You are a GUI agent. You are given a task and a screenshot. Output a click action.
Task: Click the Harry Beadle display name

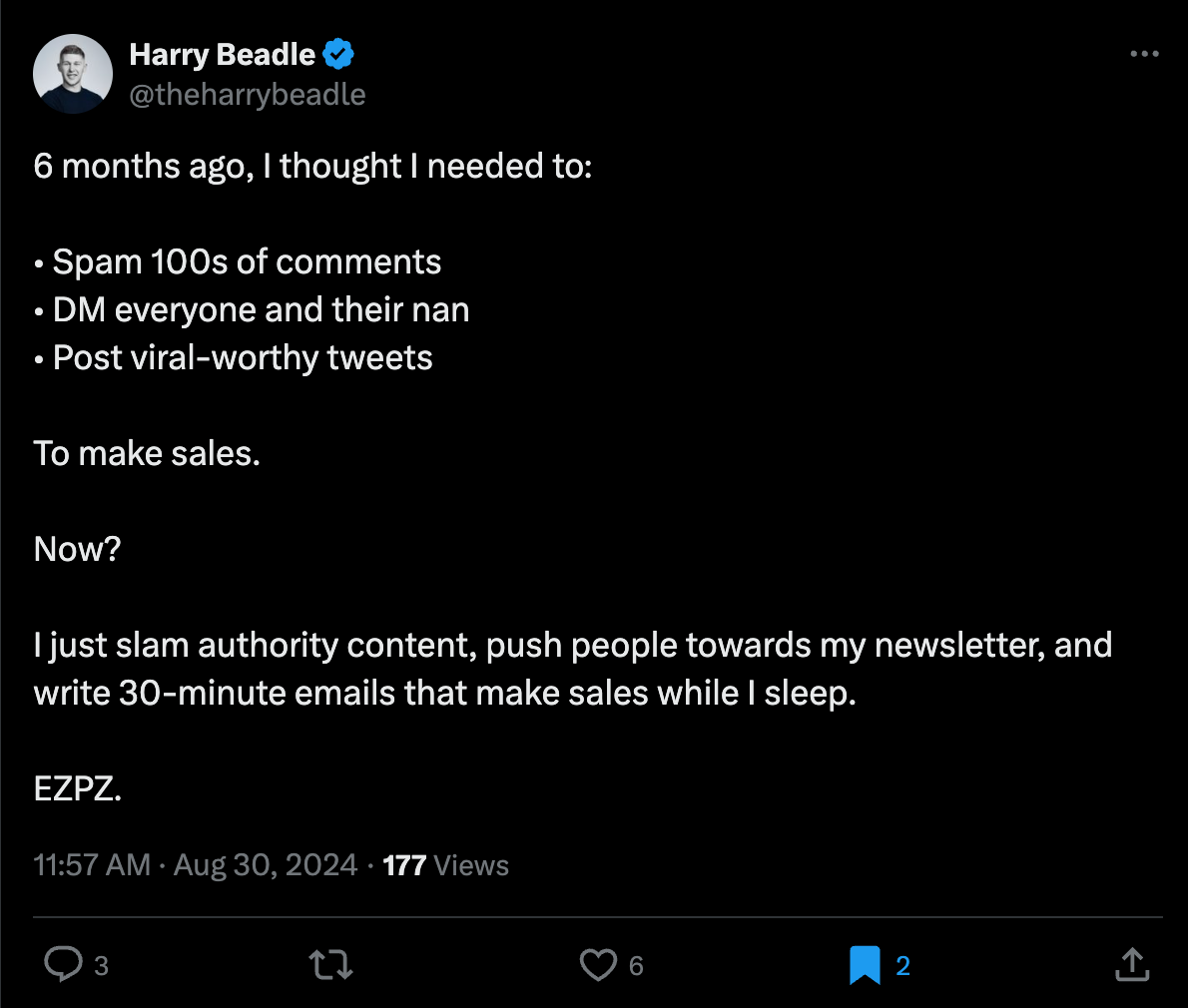[x=222, y=55]
